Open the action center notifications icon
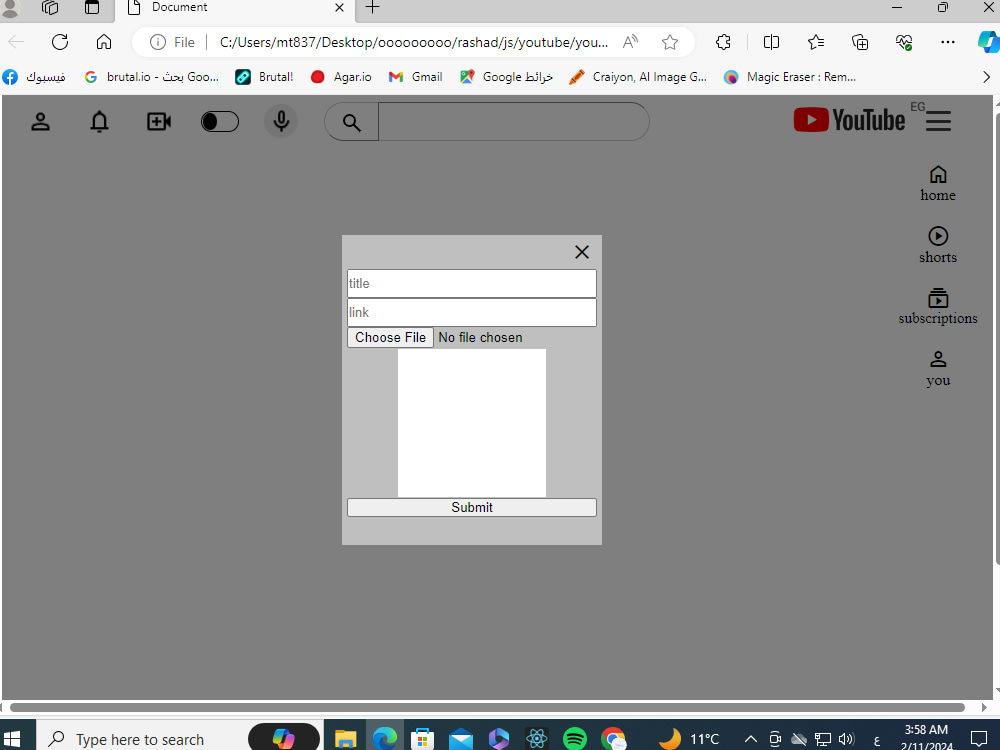1000x750 pixels. click(979, 739)
